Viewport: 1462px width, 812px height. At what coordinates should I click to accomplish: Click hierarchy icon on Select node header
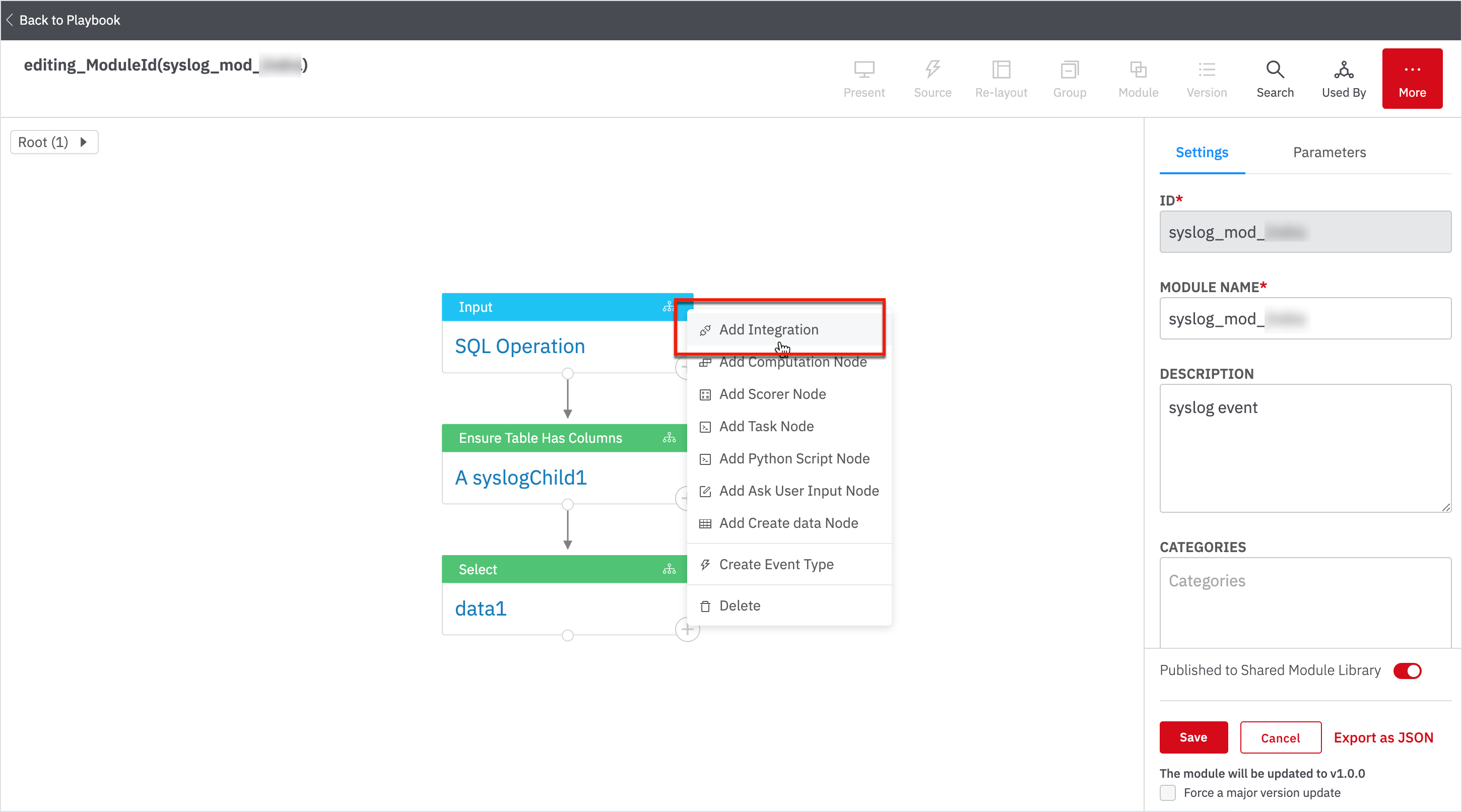click(669, 569)
